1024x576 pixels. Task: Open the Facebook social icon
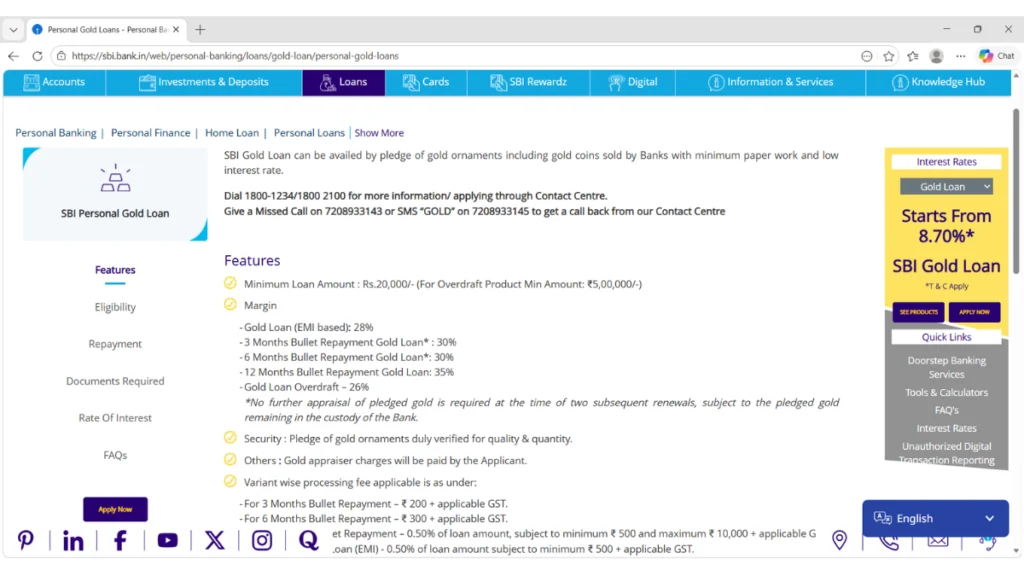(x=120, y=540)
